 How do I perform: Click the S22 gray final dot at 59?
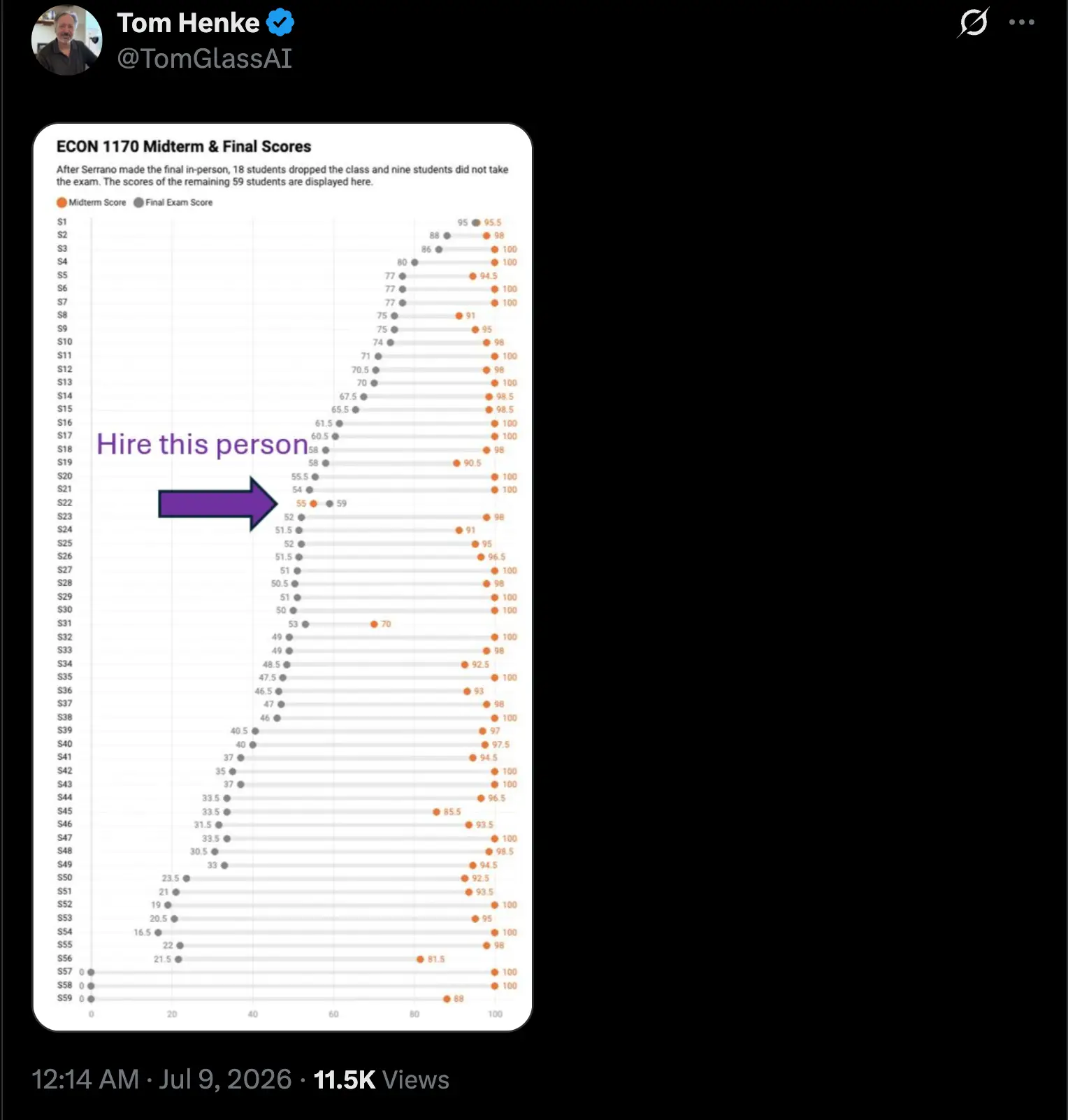pos(329,503)
